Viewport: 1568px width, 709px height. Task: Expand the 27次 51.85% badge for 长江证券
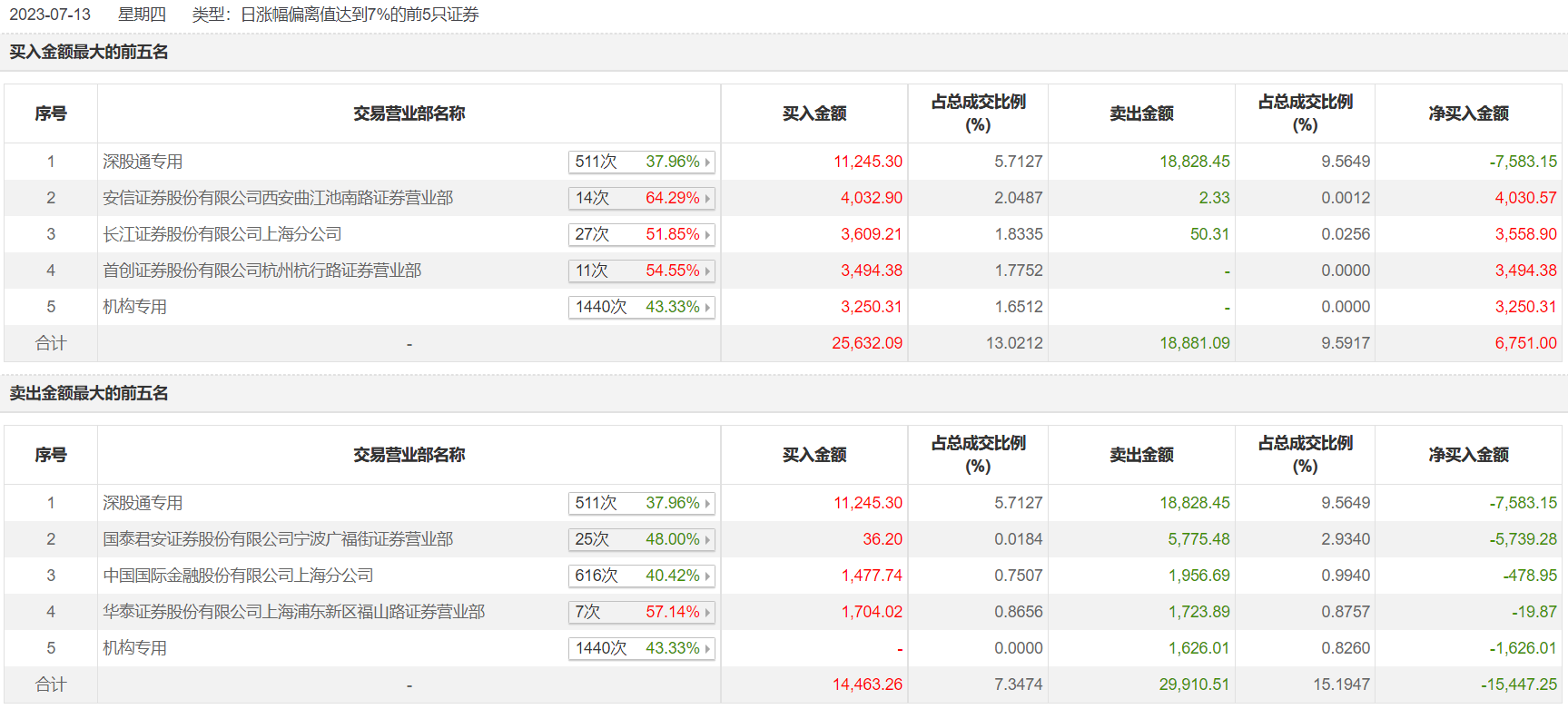click(x=641, y=234)
